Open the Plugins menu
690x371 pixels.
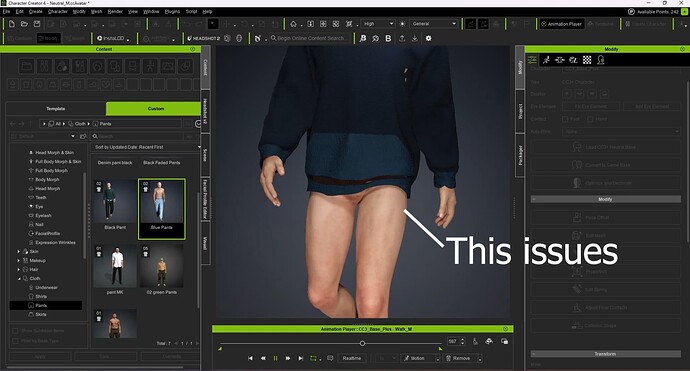pyautogui.click(x=172, y=11)
